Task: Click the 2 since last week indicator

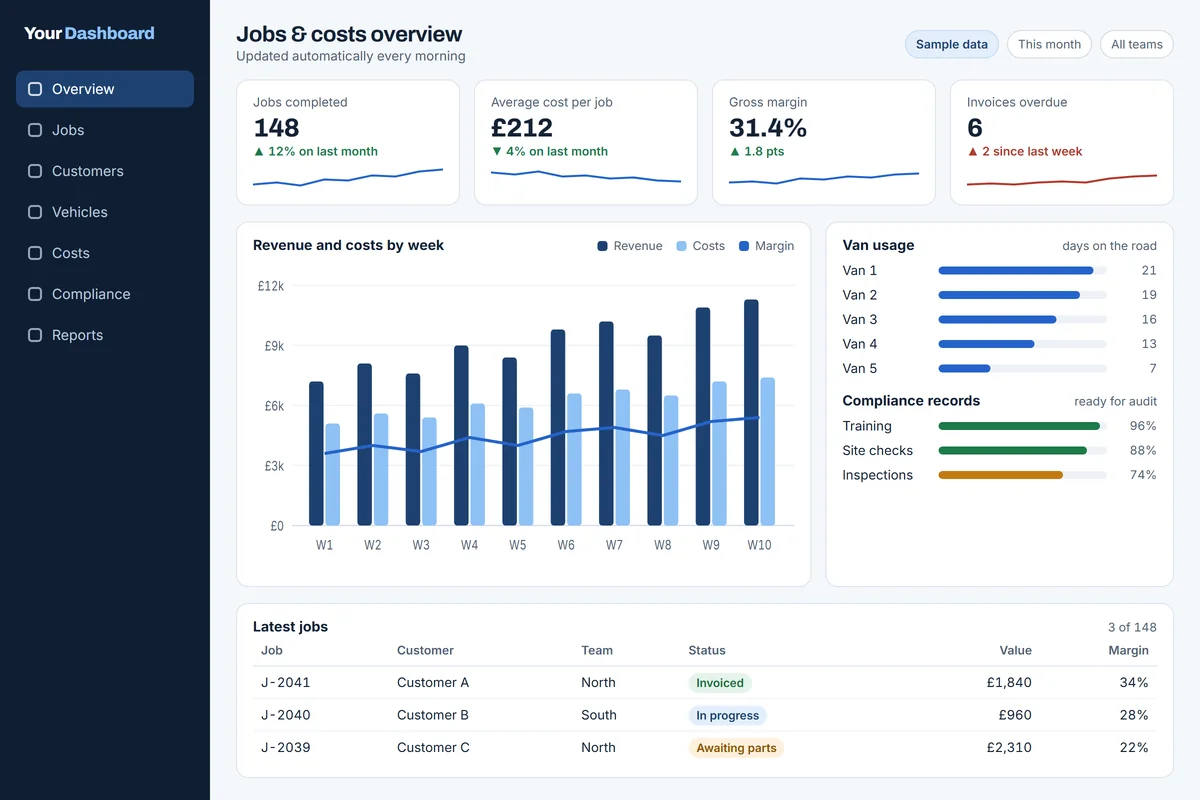Action: point(1025,152)
